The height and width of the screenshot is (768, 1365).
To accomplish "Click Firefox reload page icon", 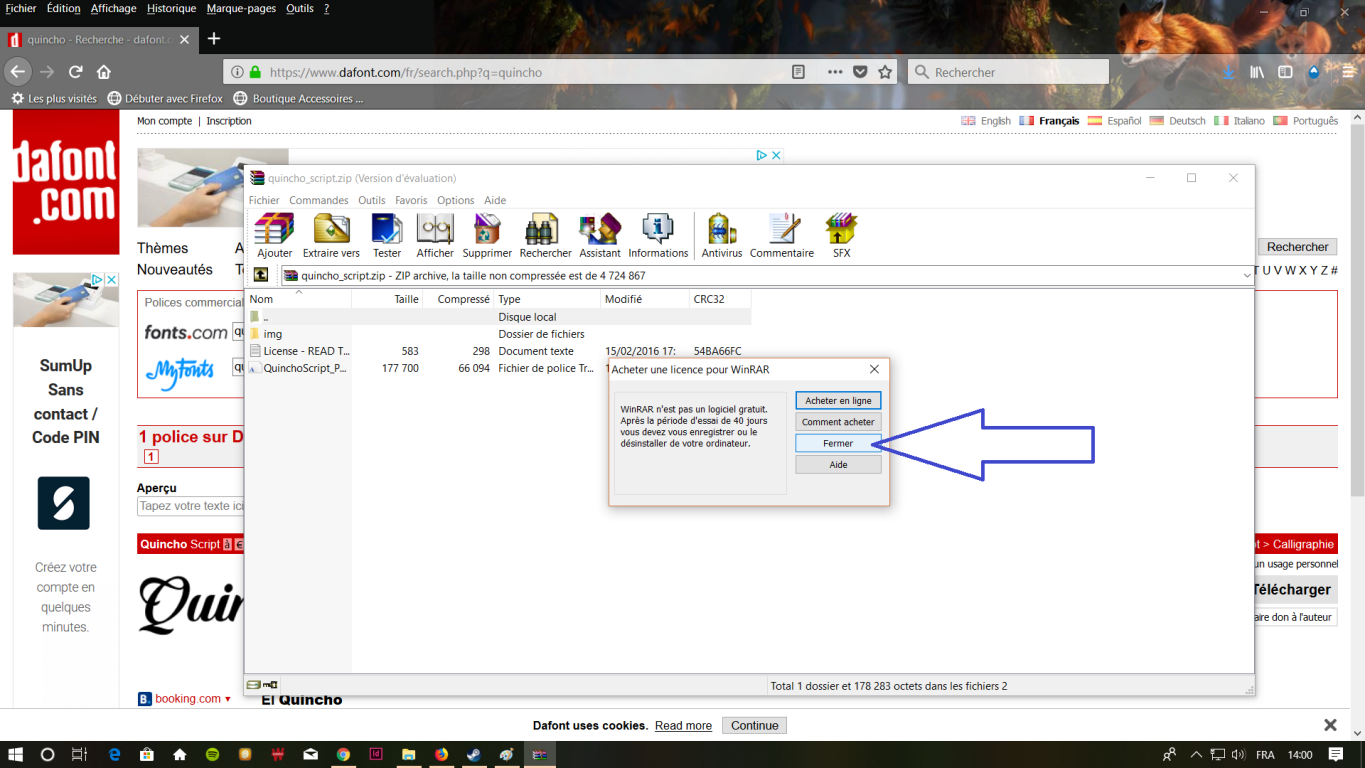I will 75,72.
